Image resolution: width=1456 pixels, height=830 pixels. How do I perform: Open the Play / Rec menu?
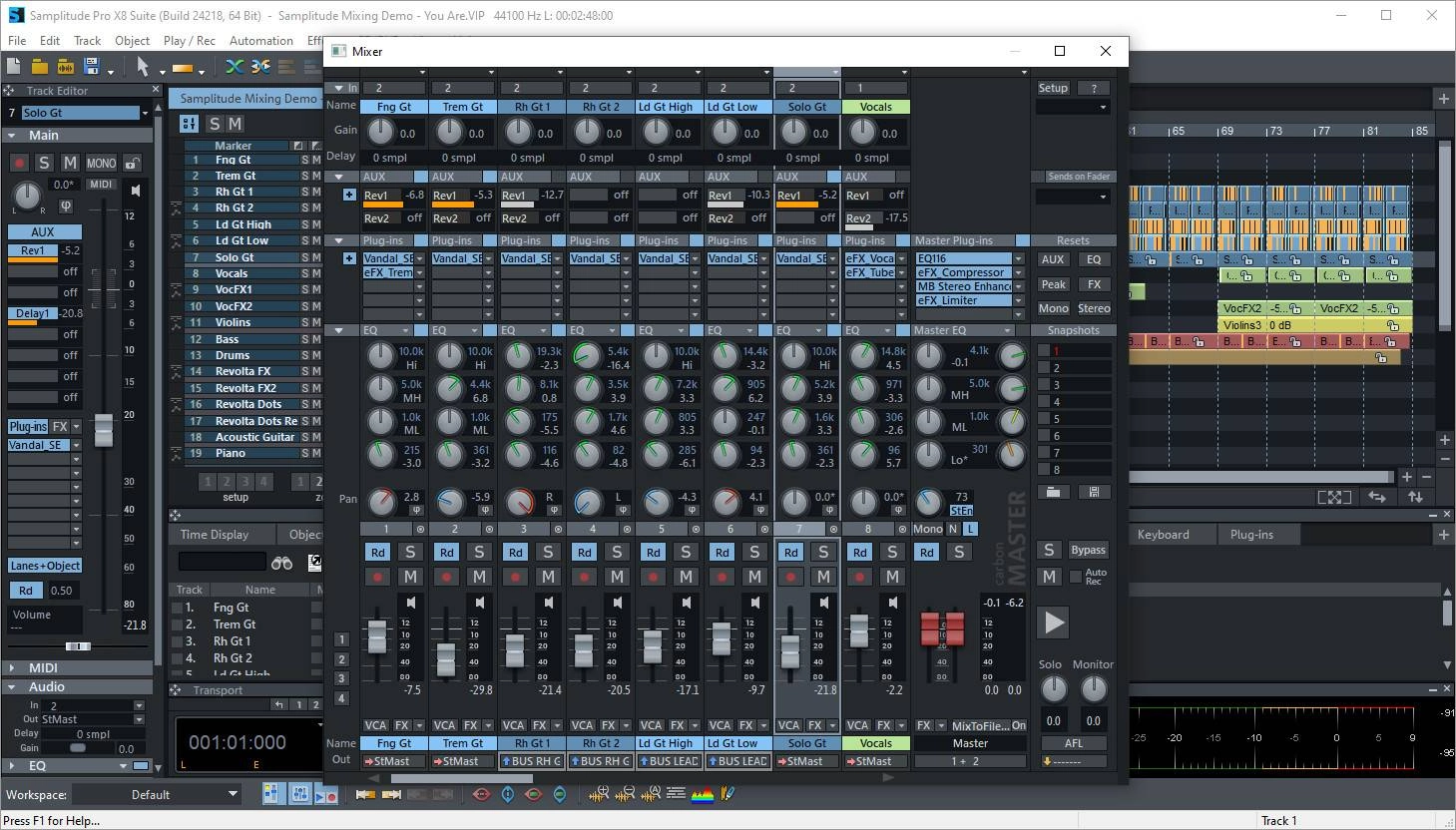point(189,41)
